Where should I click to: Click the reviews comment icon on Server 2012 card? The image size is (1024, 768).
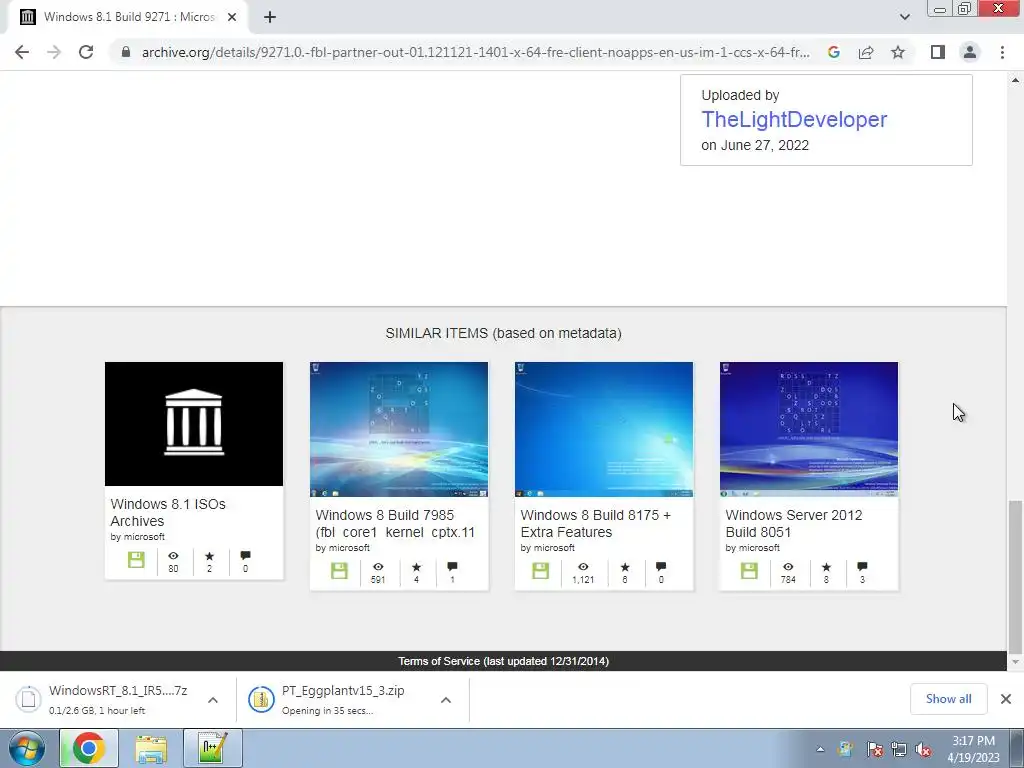click(x=862, y=567)
